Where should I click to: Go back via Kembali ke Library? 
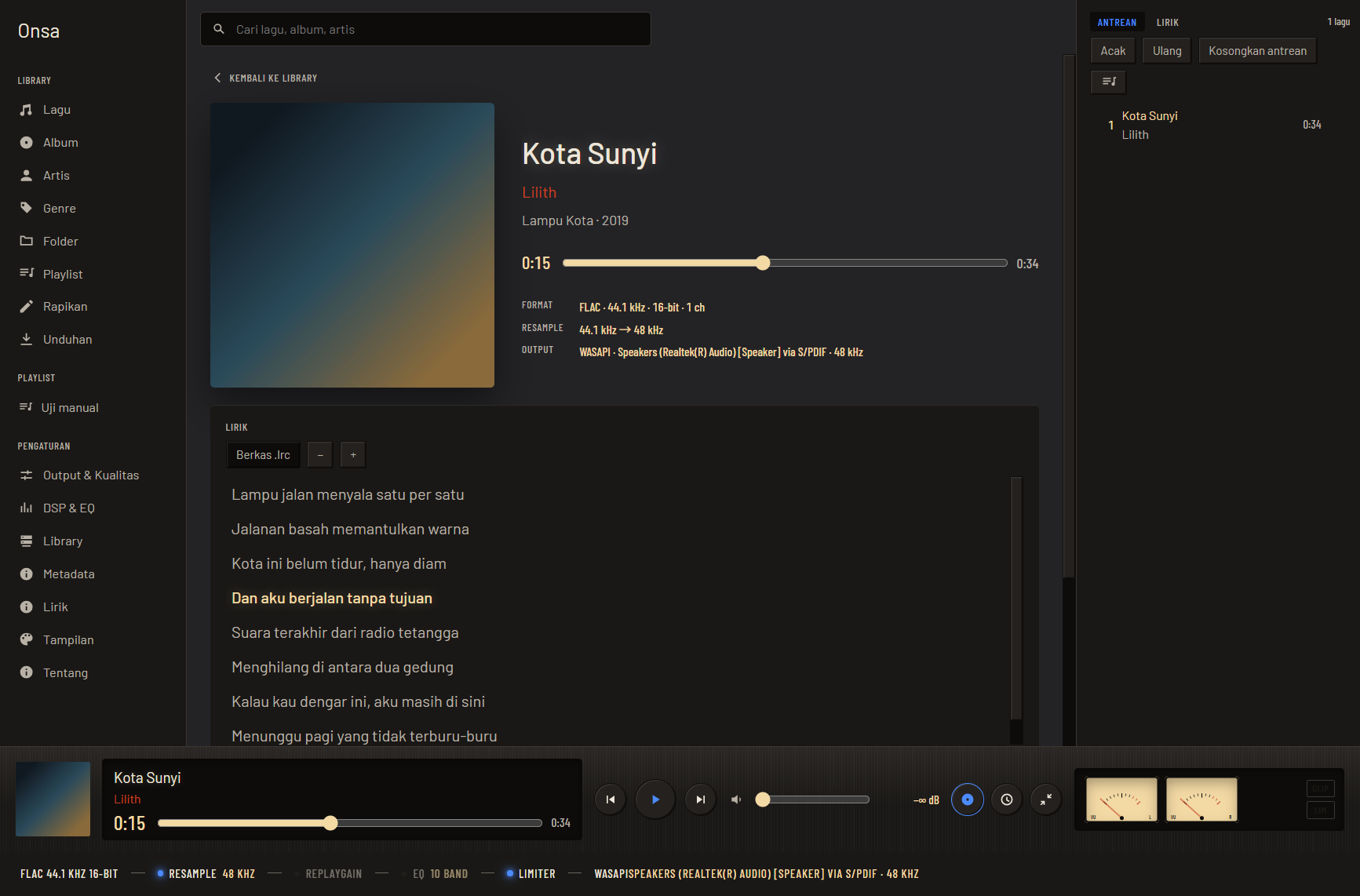click(265, 78)
